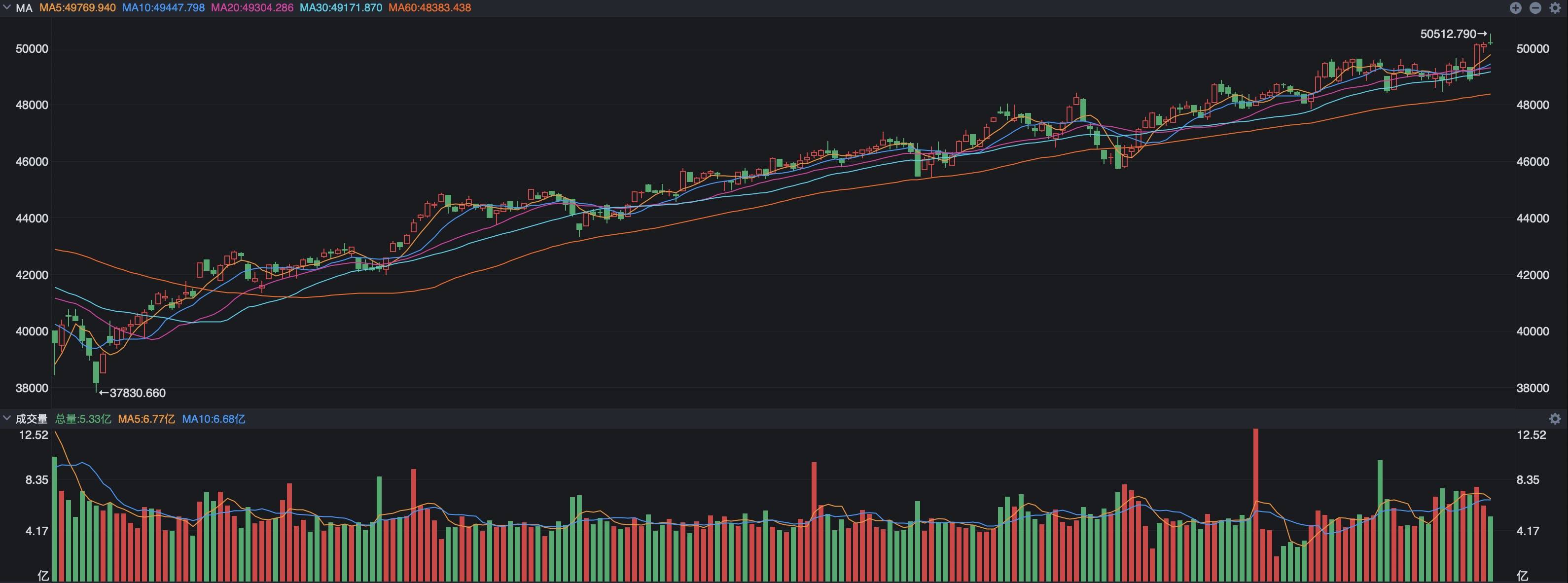Click the volume MA10:6.68亿 label

point(214,419)
